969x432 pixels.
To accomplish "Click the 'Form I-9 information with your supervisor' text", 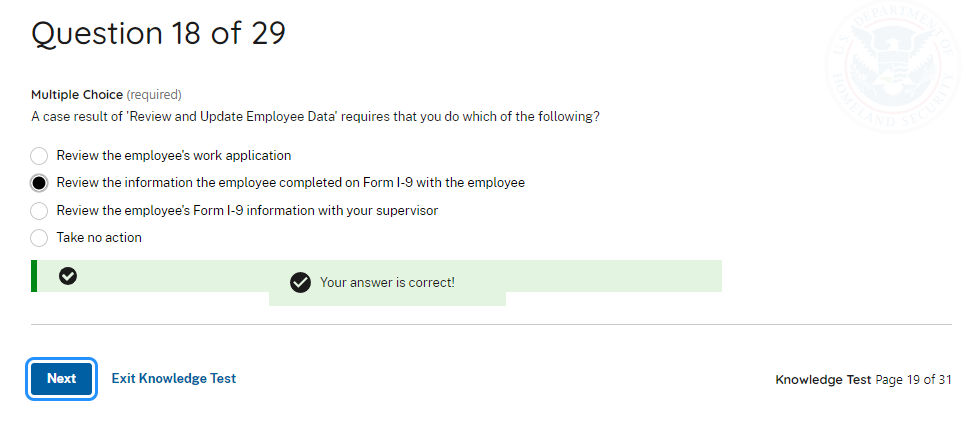I will [x=247, y=211].
